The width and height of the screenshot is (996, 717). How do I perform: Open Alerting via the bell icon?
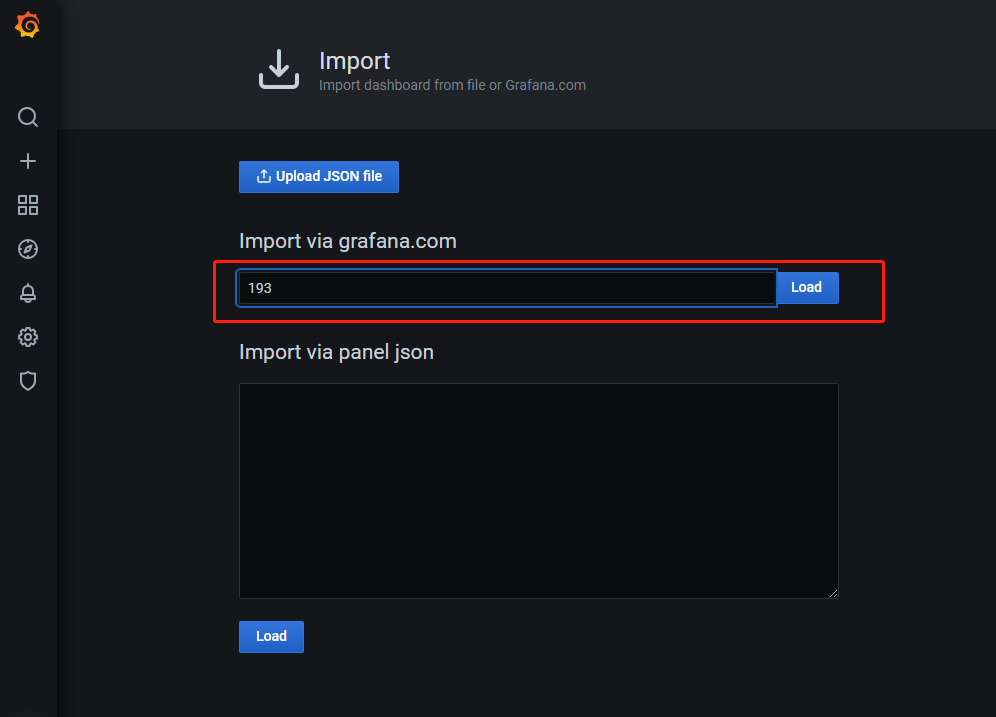pos(28,293)
